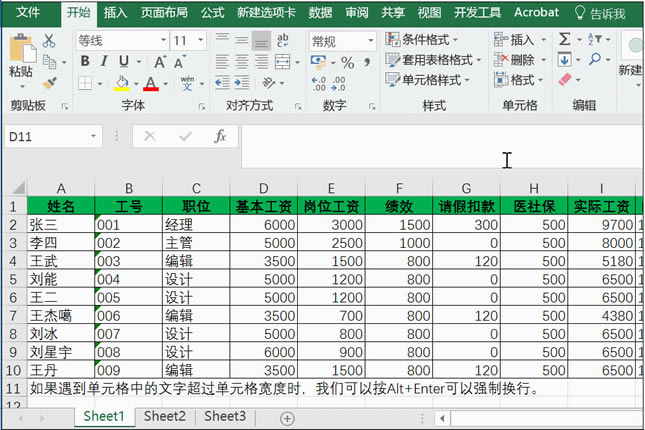Screen dimensions: 645x430
Task: Click the Cut scissors icon
Action: pos(49,41)
